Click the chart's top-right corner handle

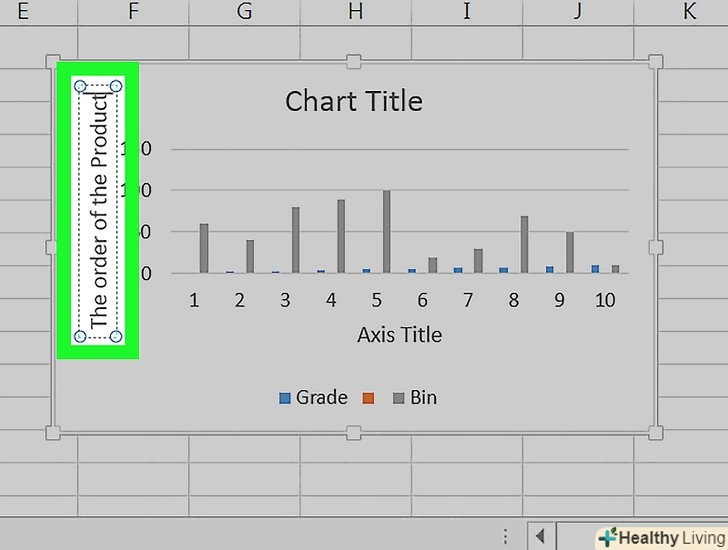(655, 63)
